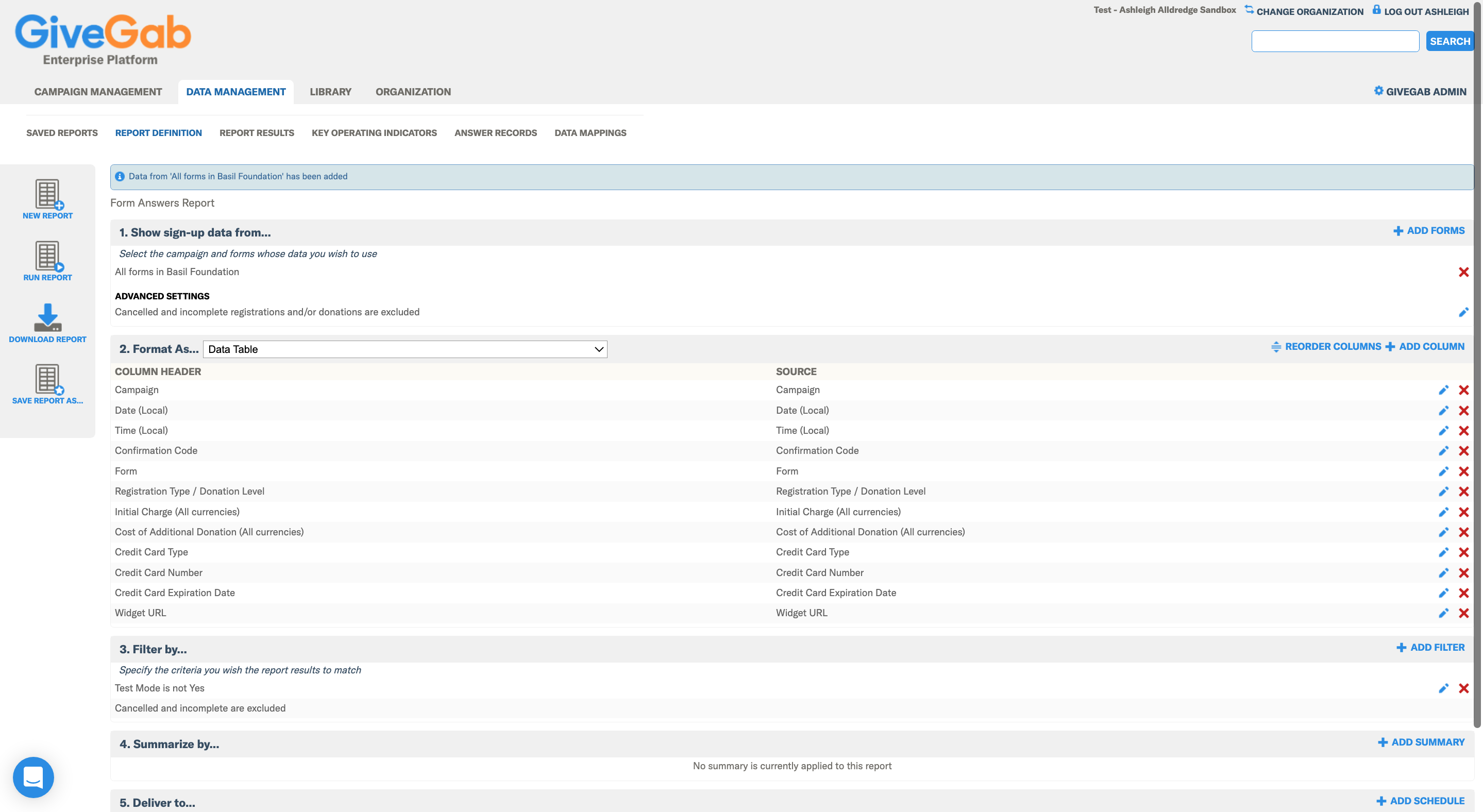
Task: Click Add Schedule
Action: click(x=1420, y=801)
